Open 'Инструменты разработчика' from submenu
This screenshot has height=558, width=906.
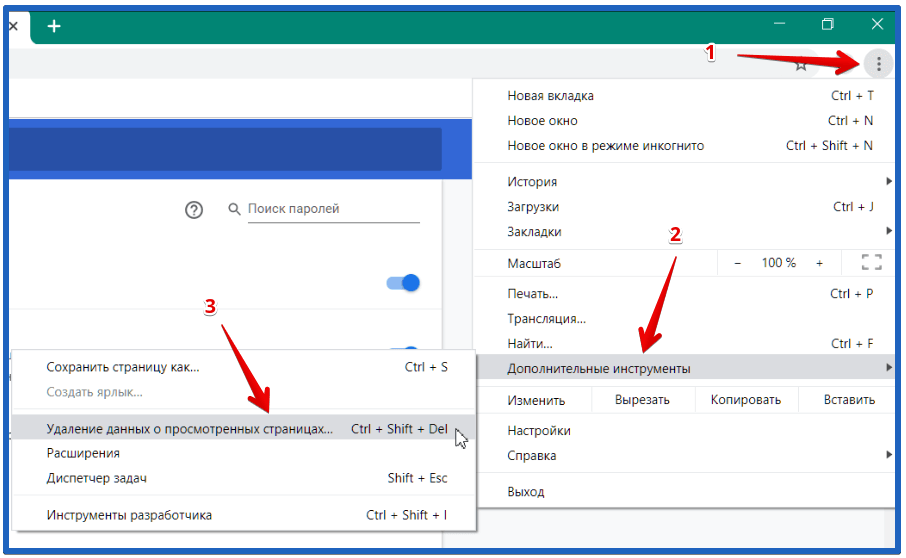click(244, 515)
